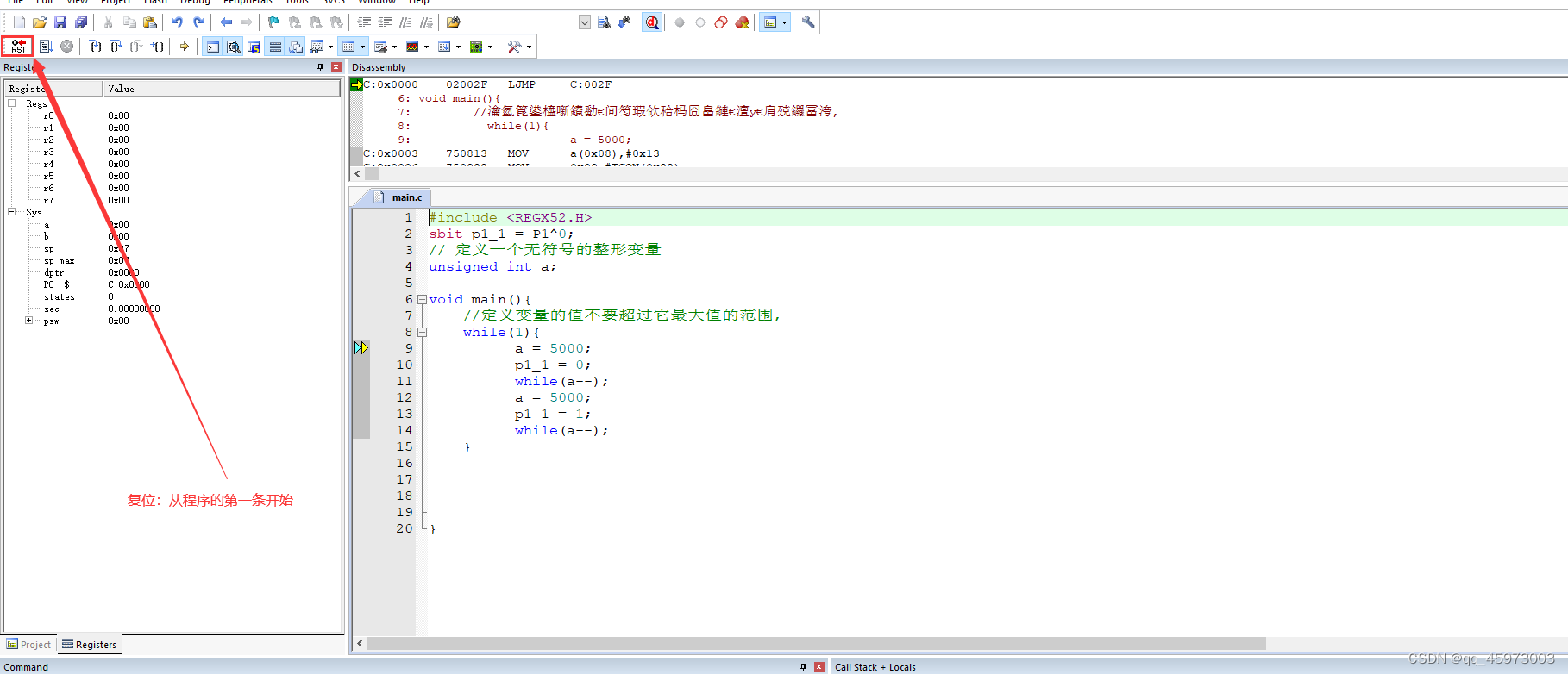
Task: Click Disable All Breakpoints icon
Action: [721, 22]
